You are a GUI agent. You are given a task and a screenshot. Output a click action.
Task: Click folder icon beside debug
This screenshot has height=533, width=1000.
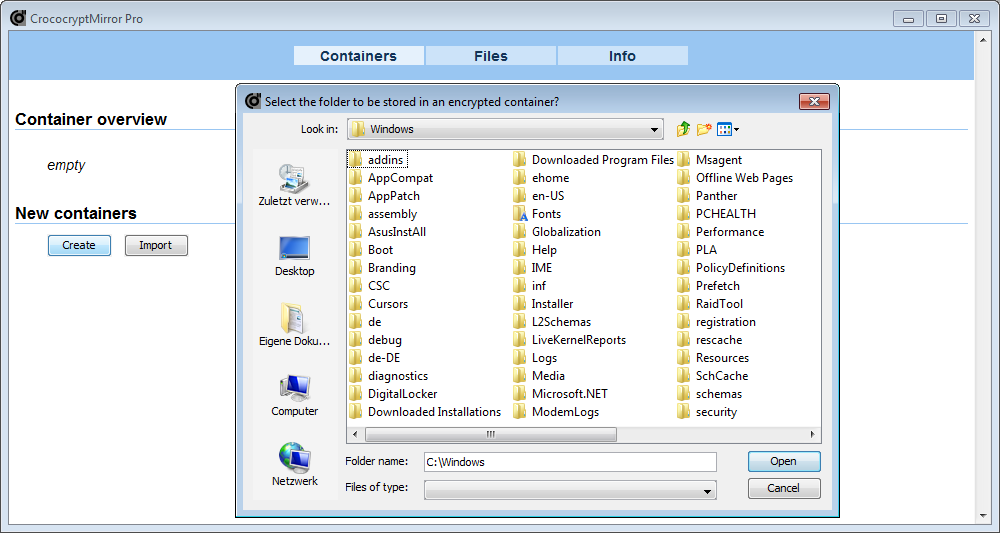click(x=357, y=340)
